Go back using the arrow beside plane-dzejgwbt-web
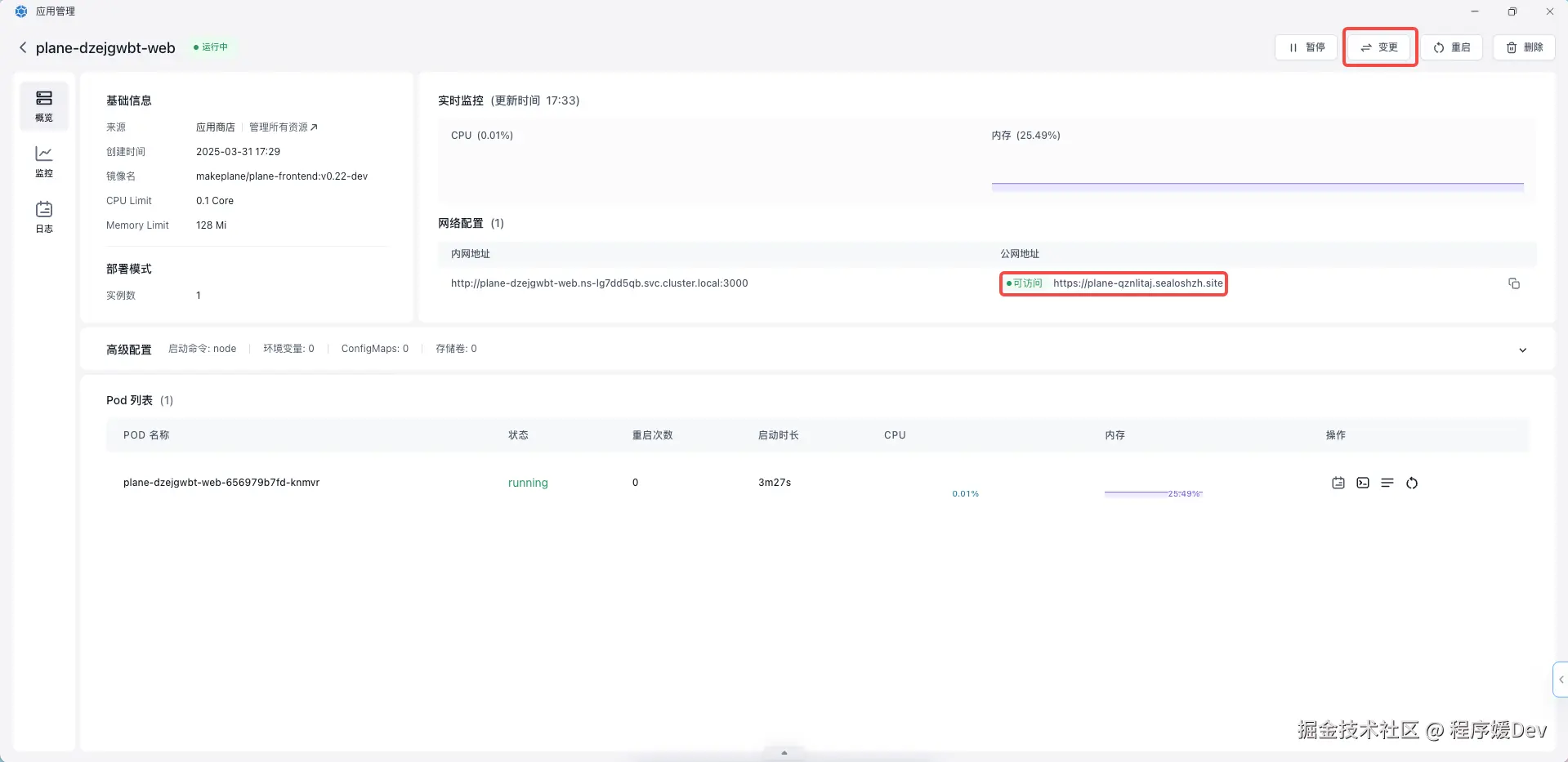Image resolution: width=1568 pixels, height=762 pixels. (x=23, y=48)
